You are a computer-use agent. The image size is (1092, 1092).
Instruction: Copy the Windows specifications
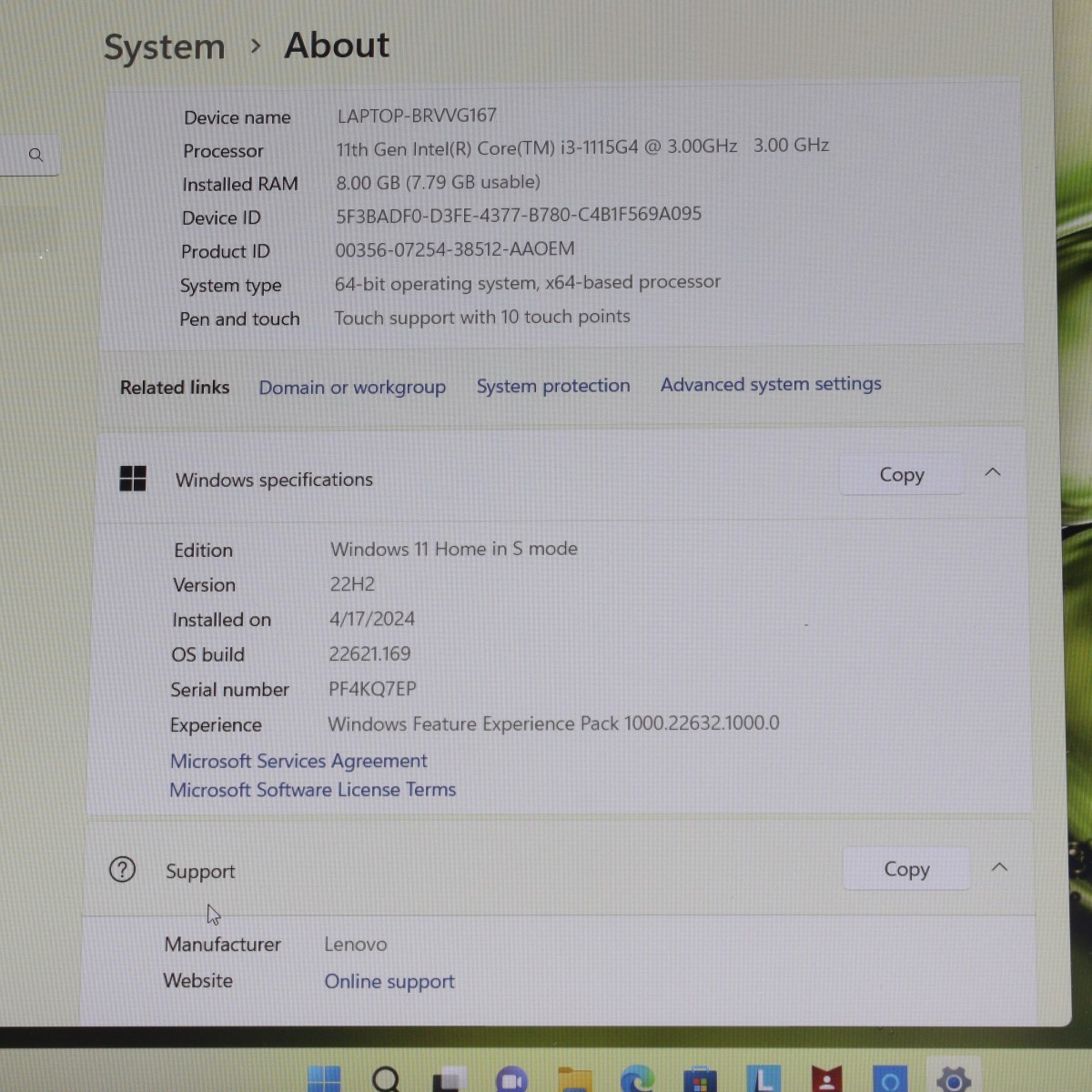(902, 474)
